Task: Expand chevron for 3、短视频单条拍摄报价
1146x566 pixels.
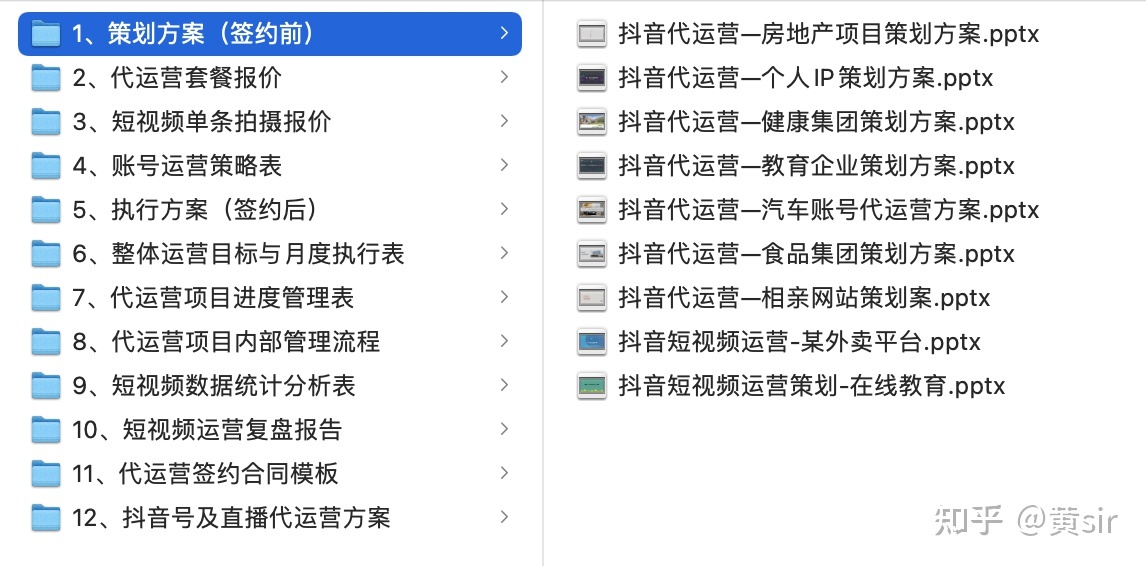Action: [504, 122]
